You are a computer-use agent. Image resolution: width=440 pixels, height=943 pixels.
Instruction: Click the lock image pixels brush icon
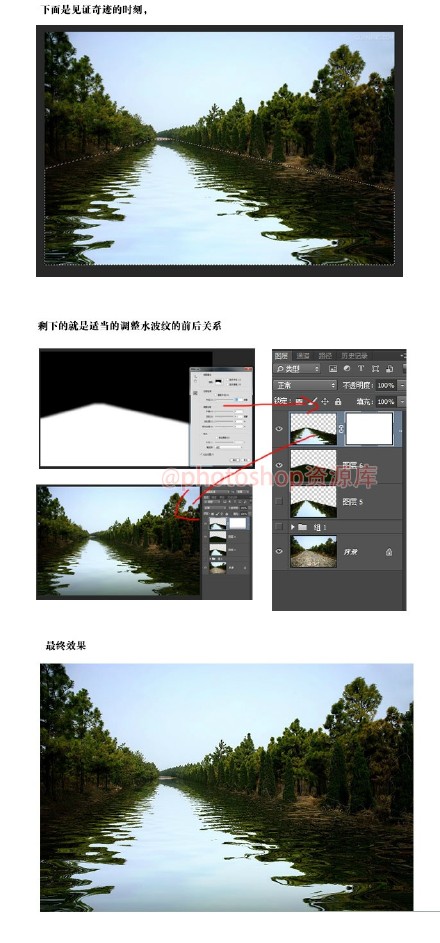(x=313, y=402)
